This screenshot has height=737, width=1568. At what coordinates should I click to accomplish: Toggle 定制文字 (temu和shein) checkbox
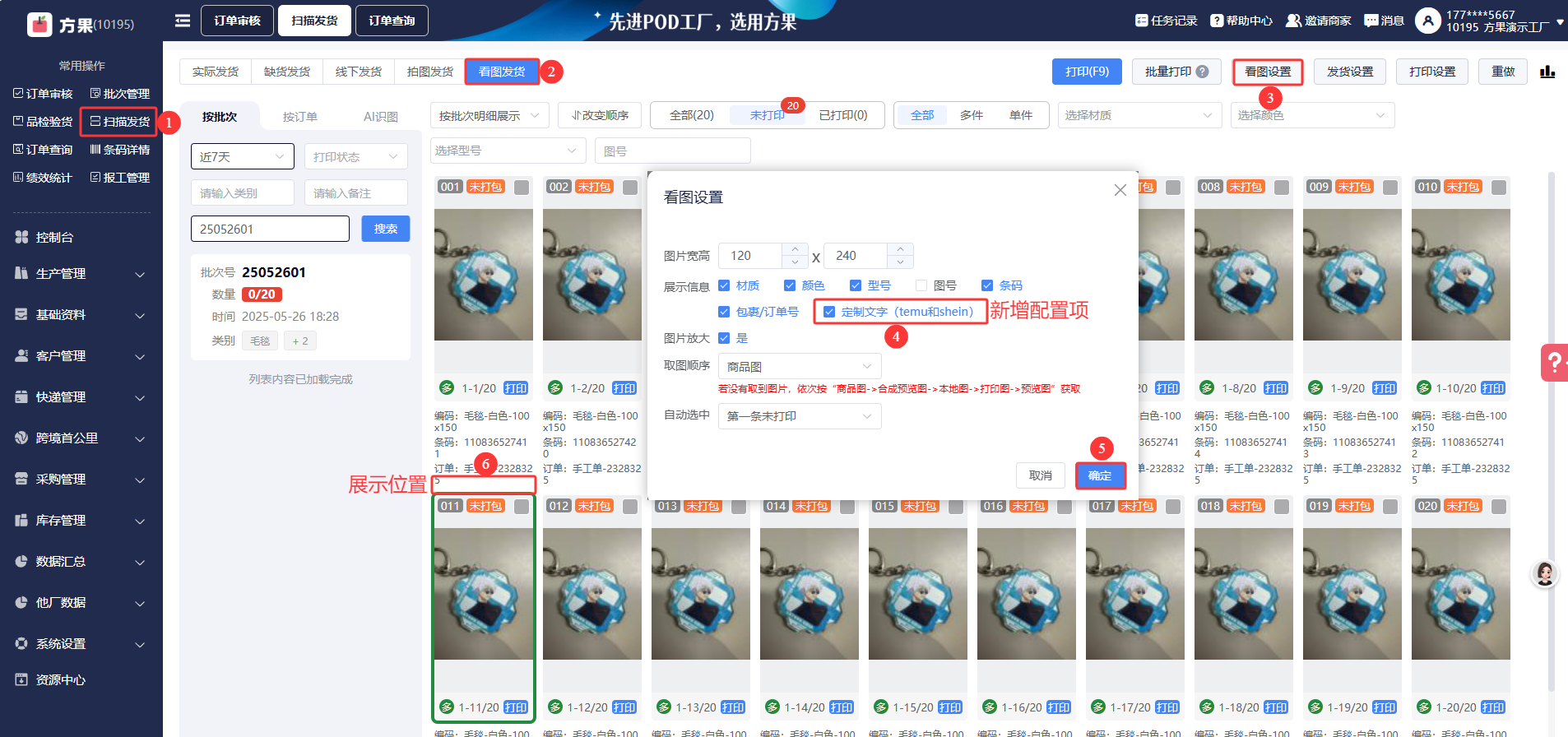tap(829, 312)
